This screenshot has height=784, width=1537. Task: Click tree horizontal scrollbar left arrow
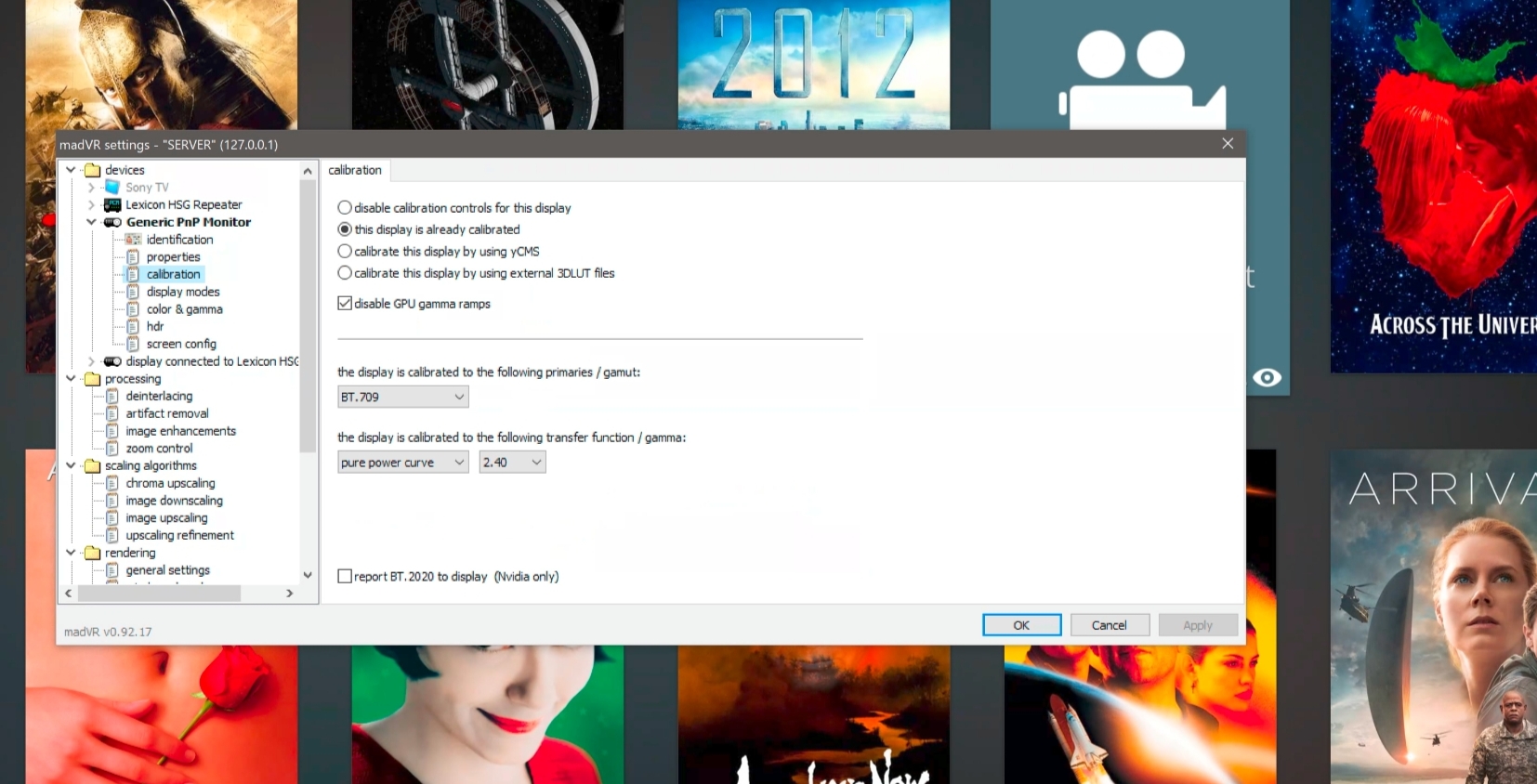coord(68,593)
